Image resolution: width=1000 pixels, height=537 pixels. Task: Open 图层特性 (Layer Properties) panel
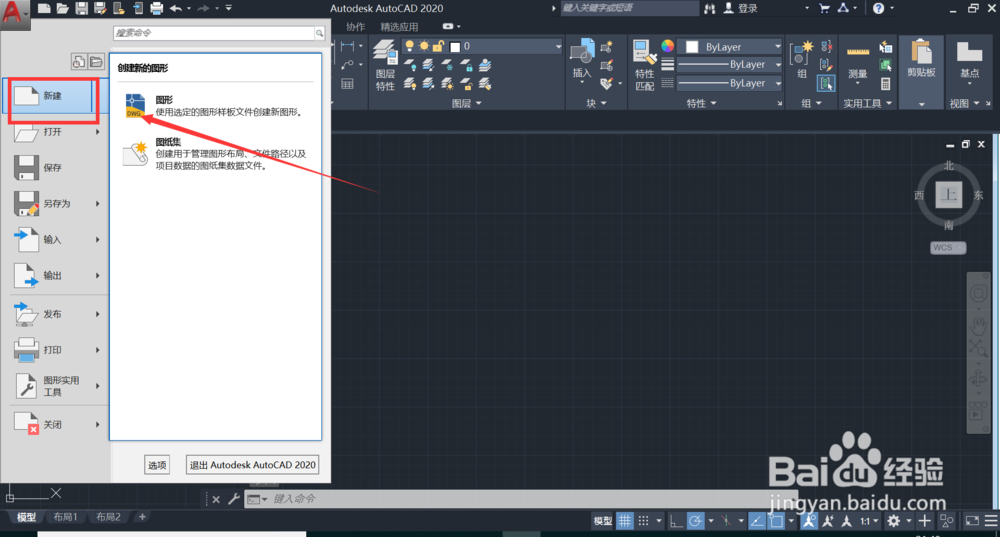tap(385, 65)
